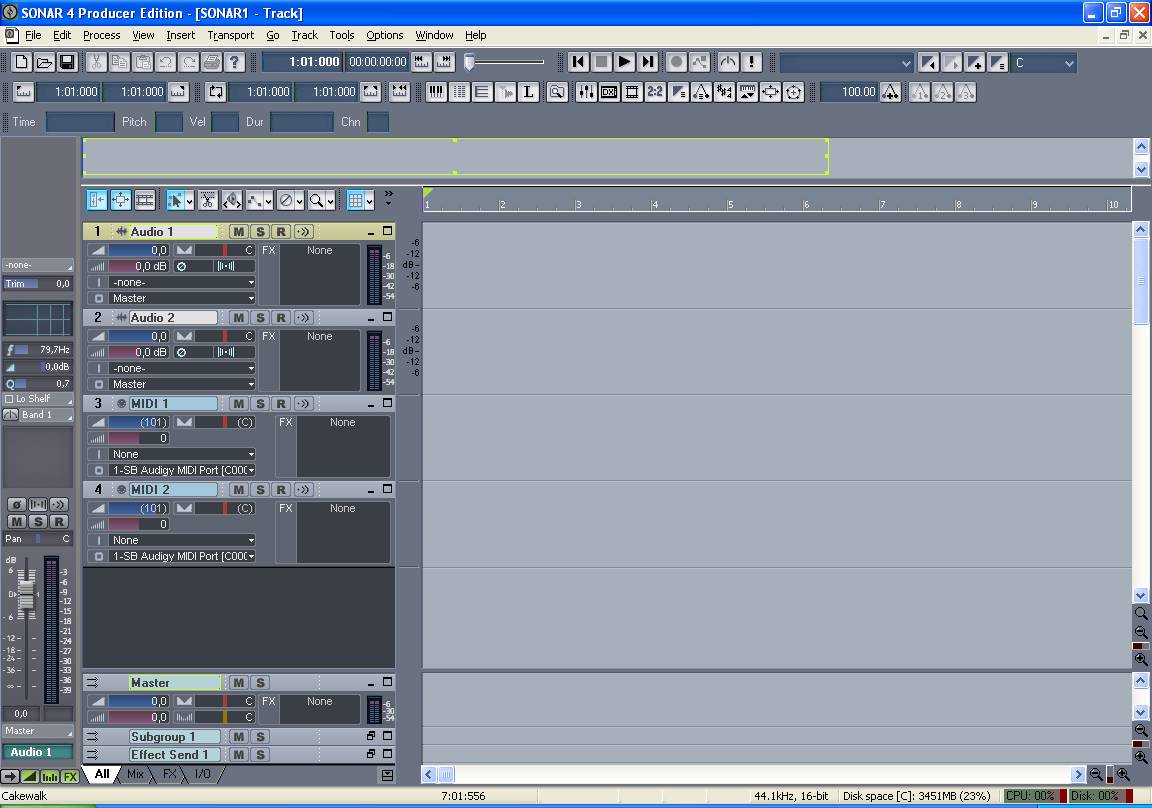The height and width of the screenshot is (808, 1152).
Task: Open the Options menu
Action: click(x=384, y=35)
